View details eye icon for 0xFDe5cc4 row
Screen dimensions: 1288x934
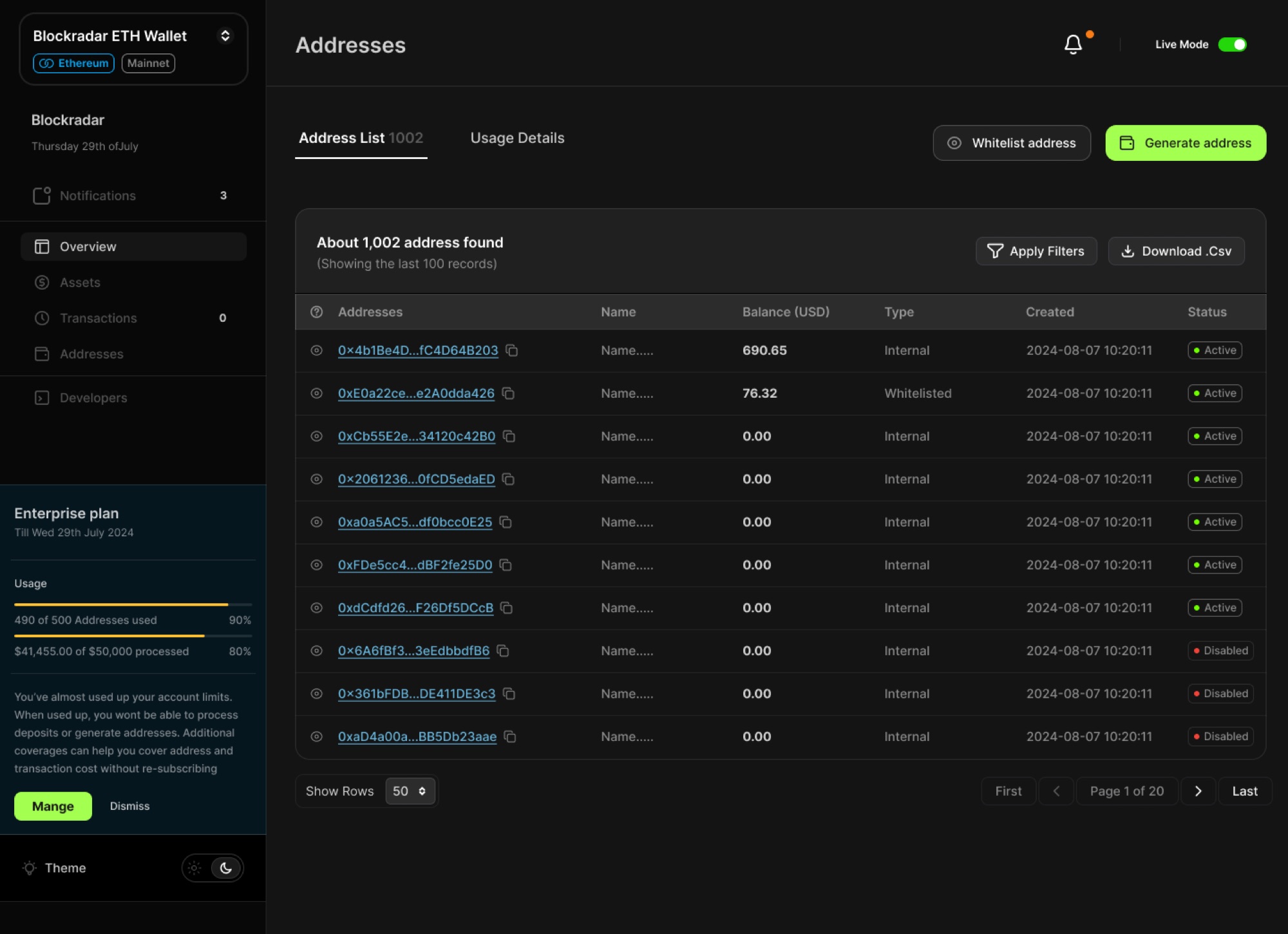(x=316, y=565)
